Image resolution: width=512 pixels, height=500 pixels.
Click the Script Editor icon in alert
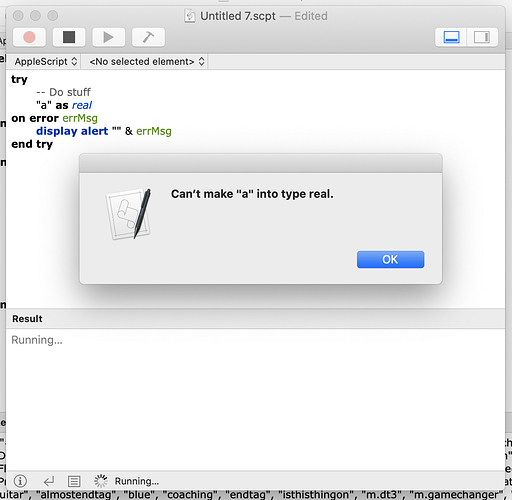pyautogui.click(x=129, y=214)
